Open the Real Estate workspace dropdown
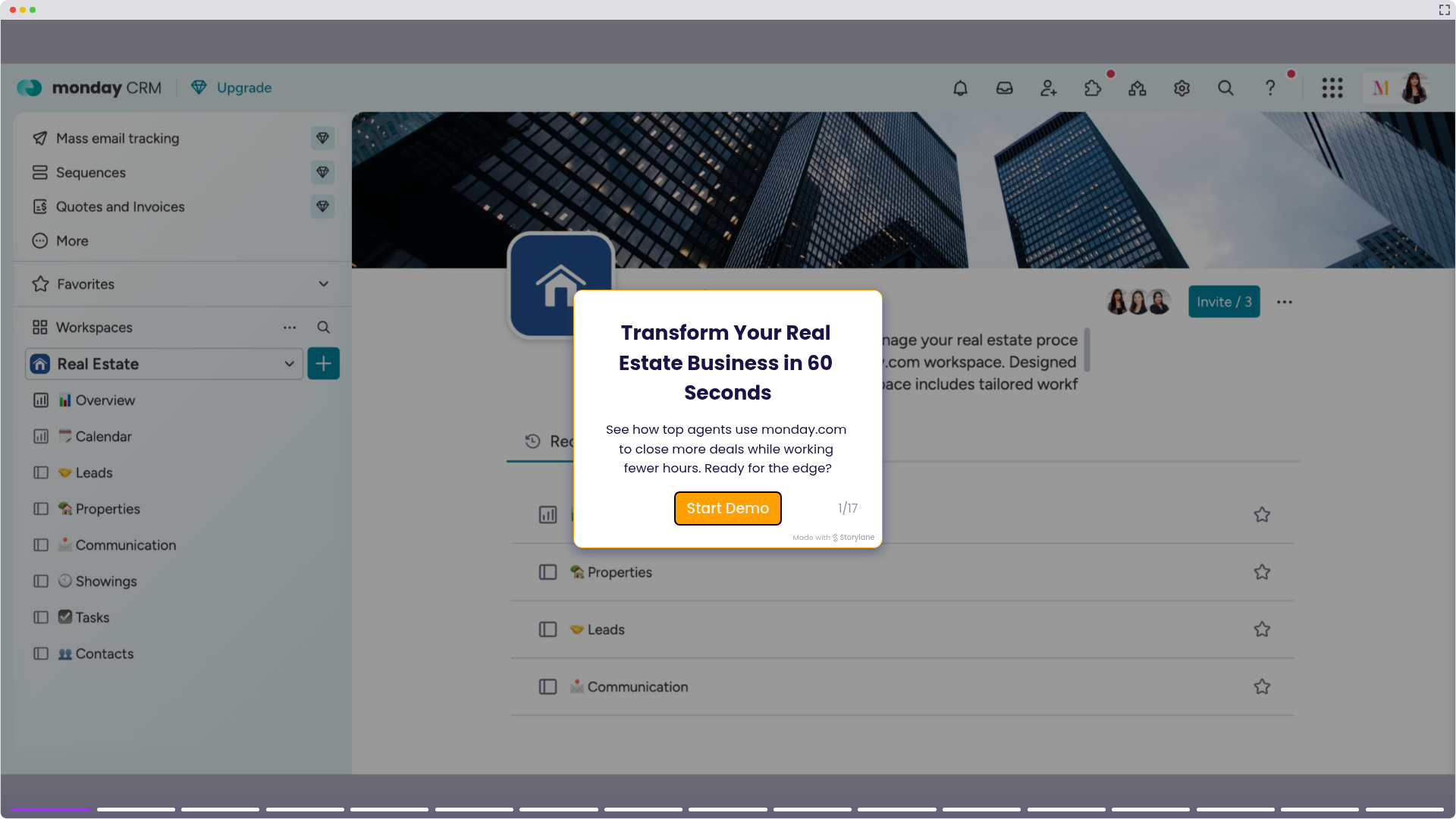The width and height of the screenshot is (1456, 819). point(289,364)
